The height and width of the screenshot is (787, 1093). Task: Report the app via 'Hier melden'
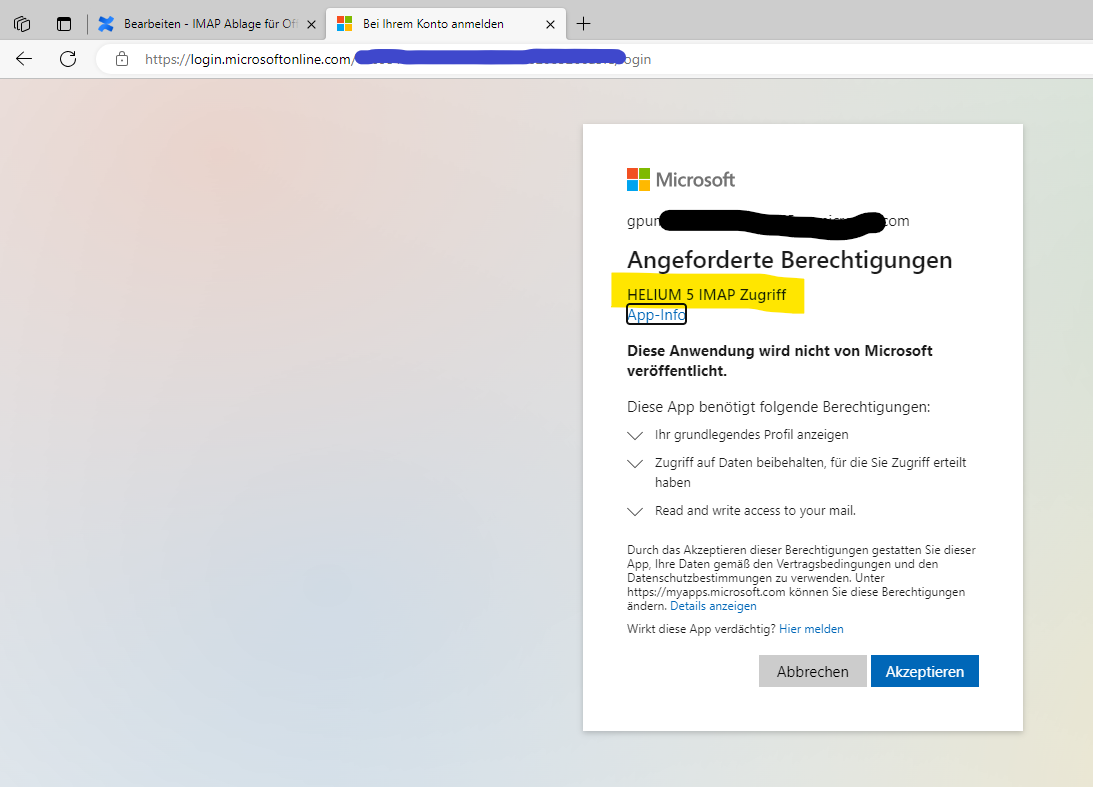811,629
